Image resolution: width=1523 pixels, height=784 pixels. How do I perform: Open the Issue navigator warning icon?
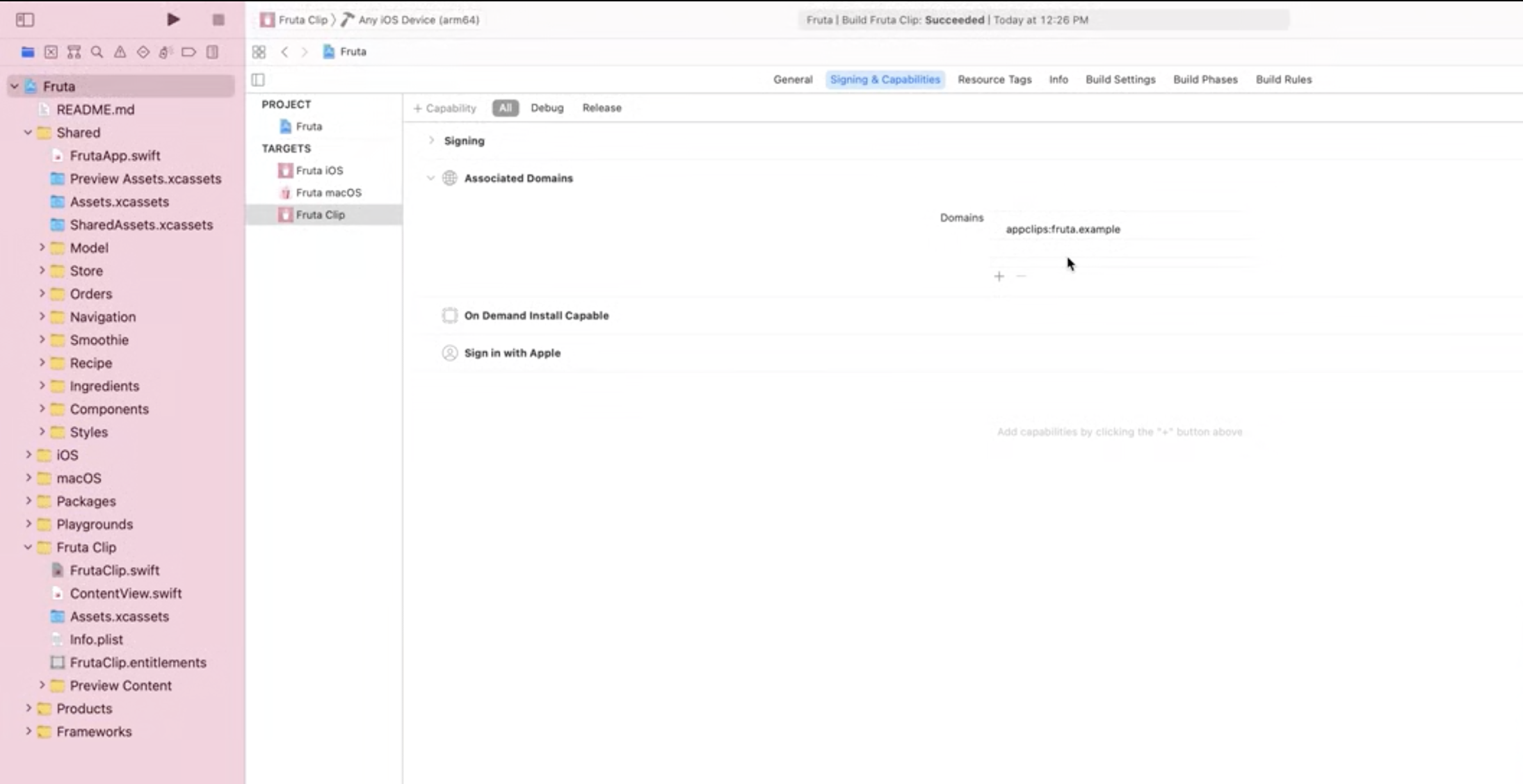120,52
